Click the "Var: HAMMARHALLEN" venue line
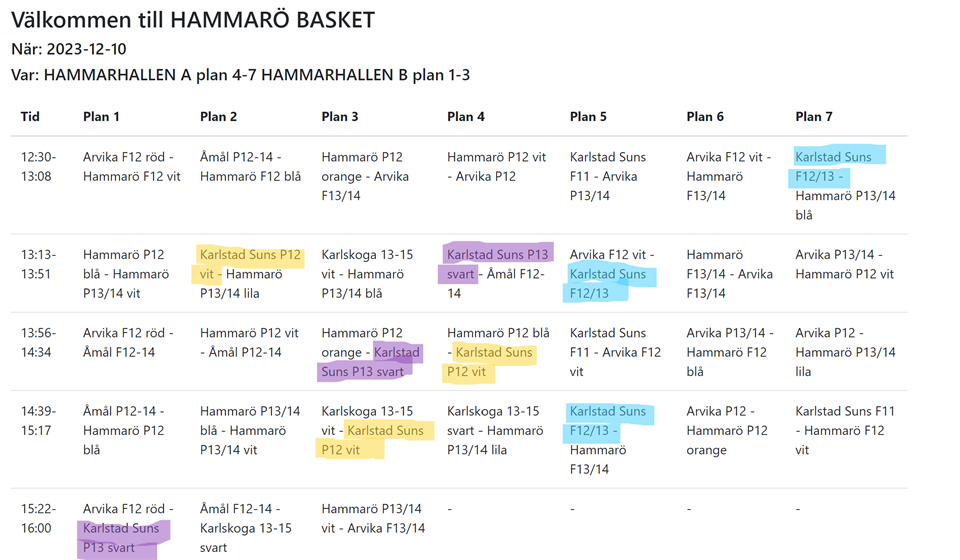960x560 pixels. click(x=240, y=75)
